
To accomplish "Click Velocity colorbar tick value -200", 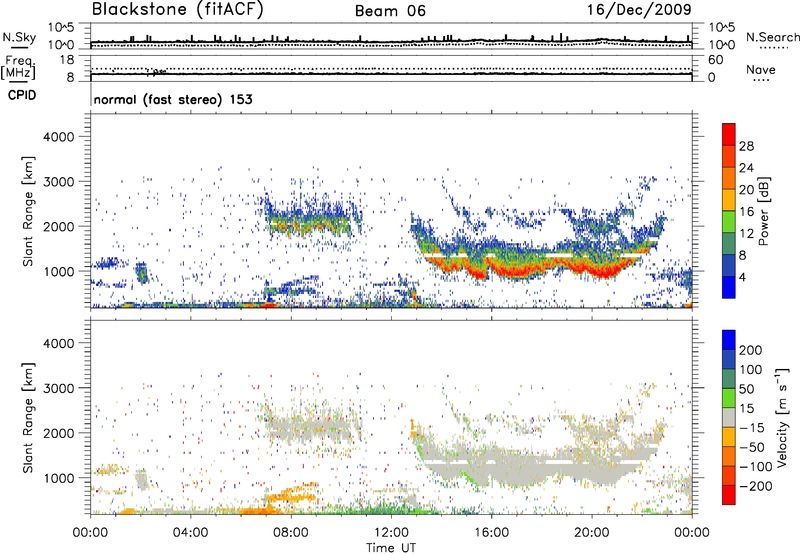I will pyautogui.click(x=755, y=486).
